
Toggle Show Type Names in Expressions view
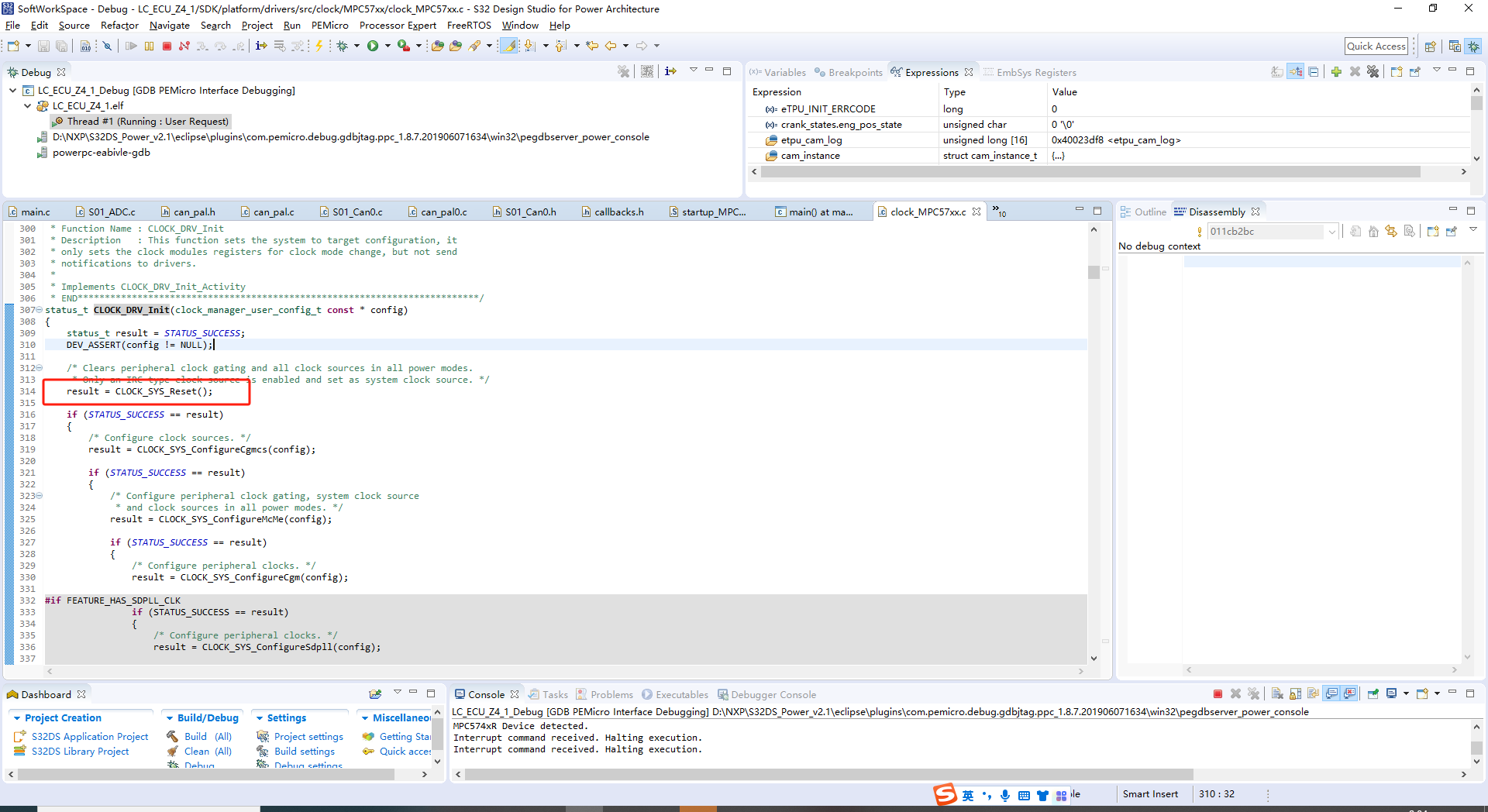point(1277,72)
